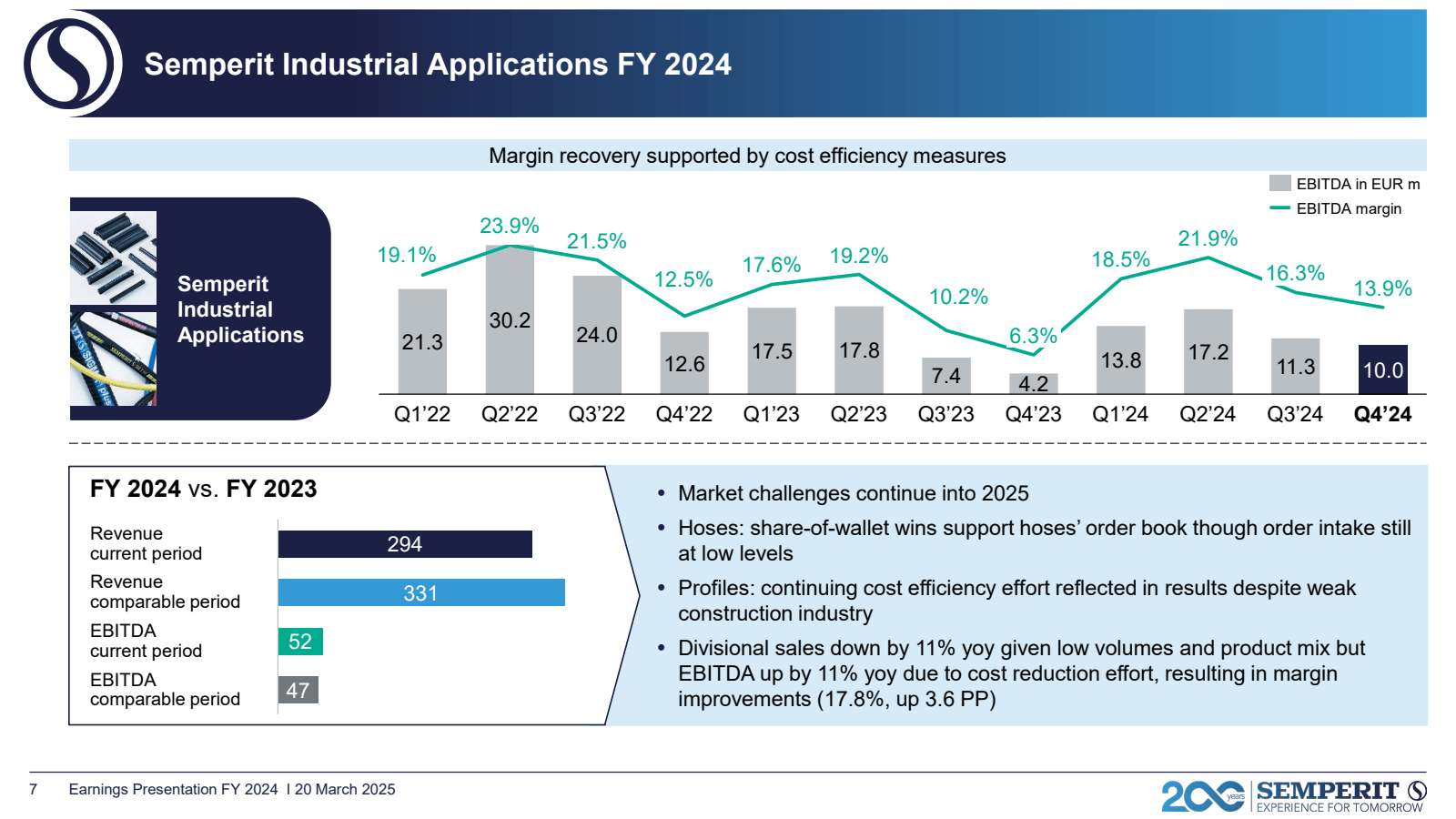Click the Semperit S logo in header
The width and height of the screenshot is (1456, 819).
click(x=73, y=64)
